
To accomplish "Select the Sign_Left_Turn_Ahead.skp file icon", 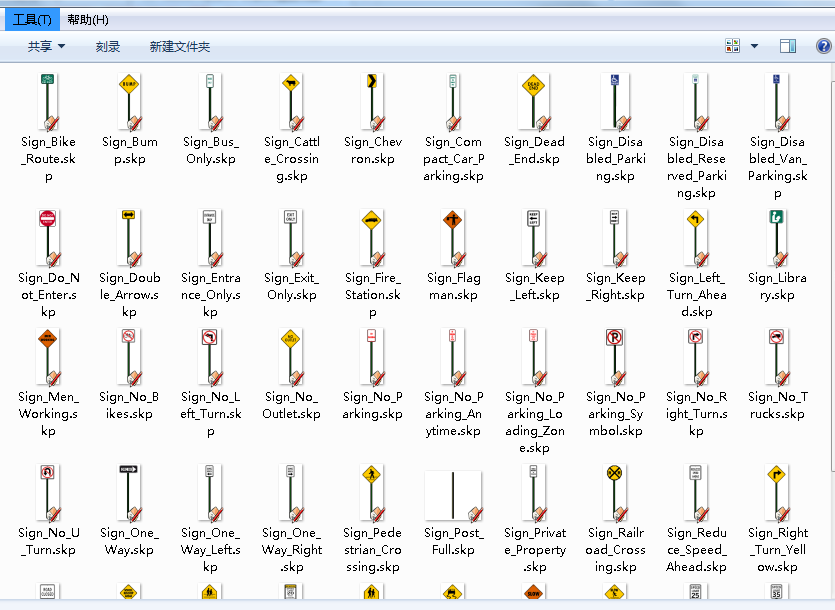I will click(x=696, y=238).
